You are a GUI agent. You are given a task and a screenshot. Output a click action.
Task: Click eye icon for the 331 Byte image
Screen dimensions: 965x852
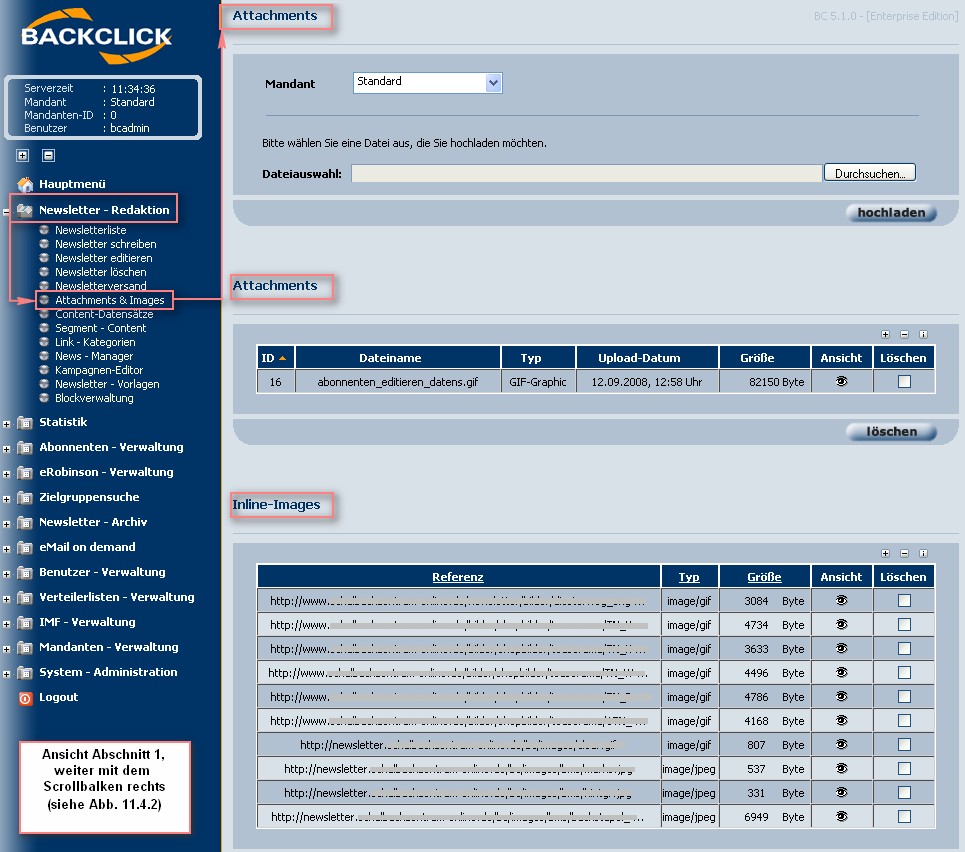point(841,793)
